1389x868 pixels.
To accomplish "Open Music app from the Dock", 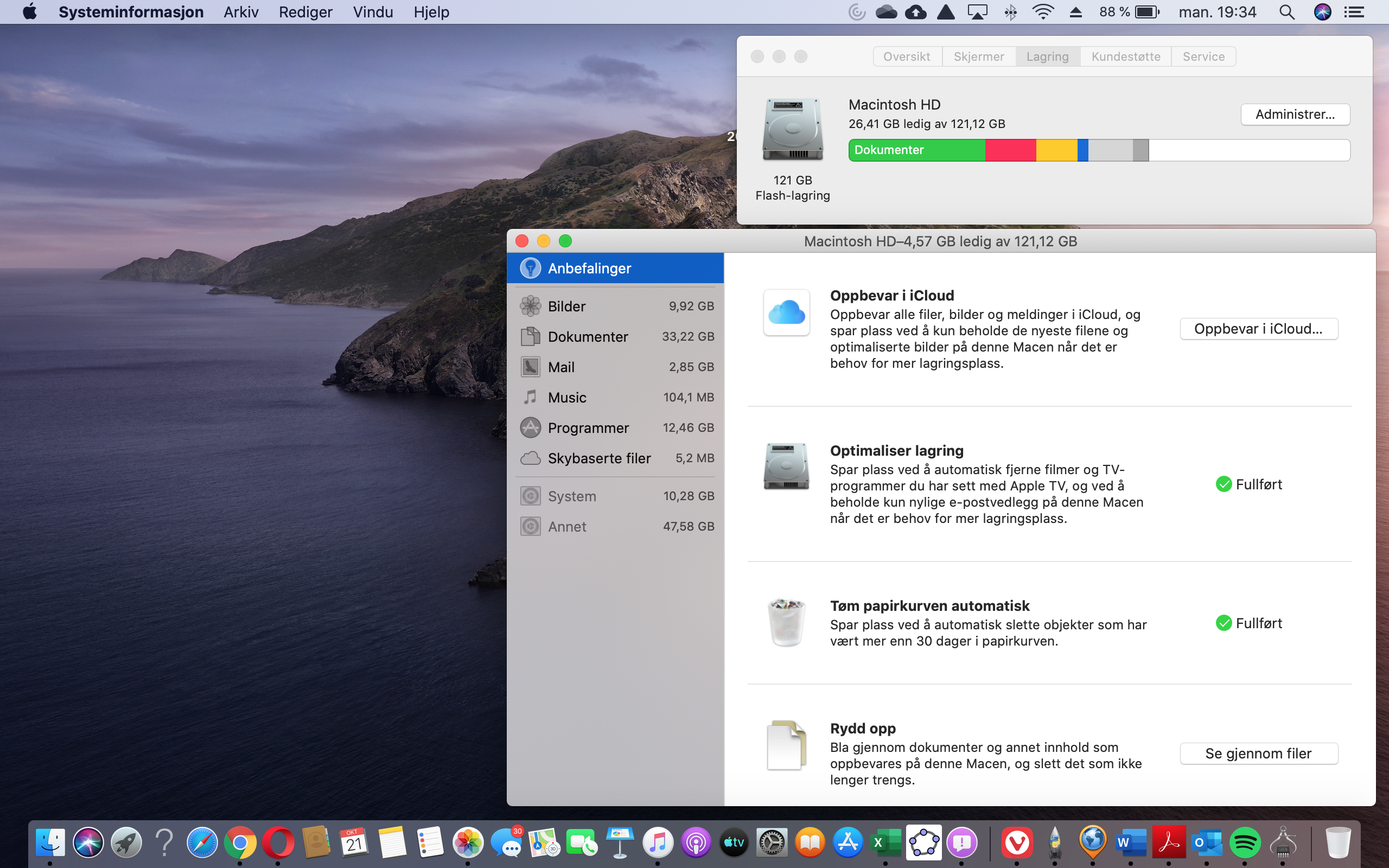I will pos(658,843).
